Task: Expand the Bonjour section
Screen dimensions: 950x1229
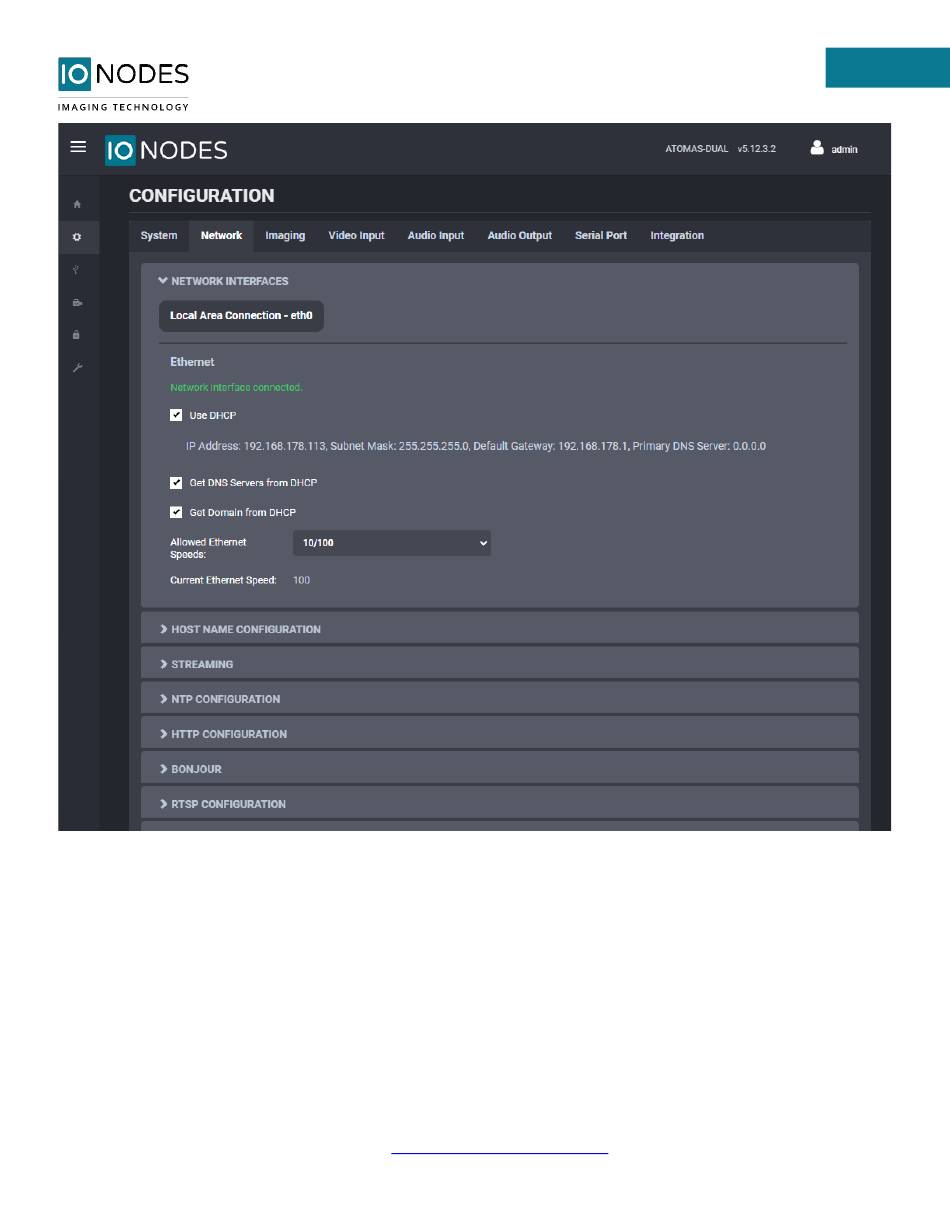Action: click(x=500, y=769)
